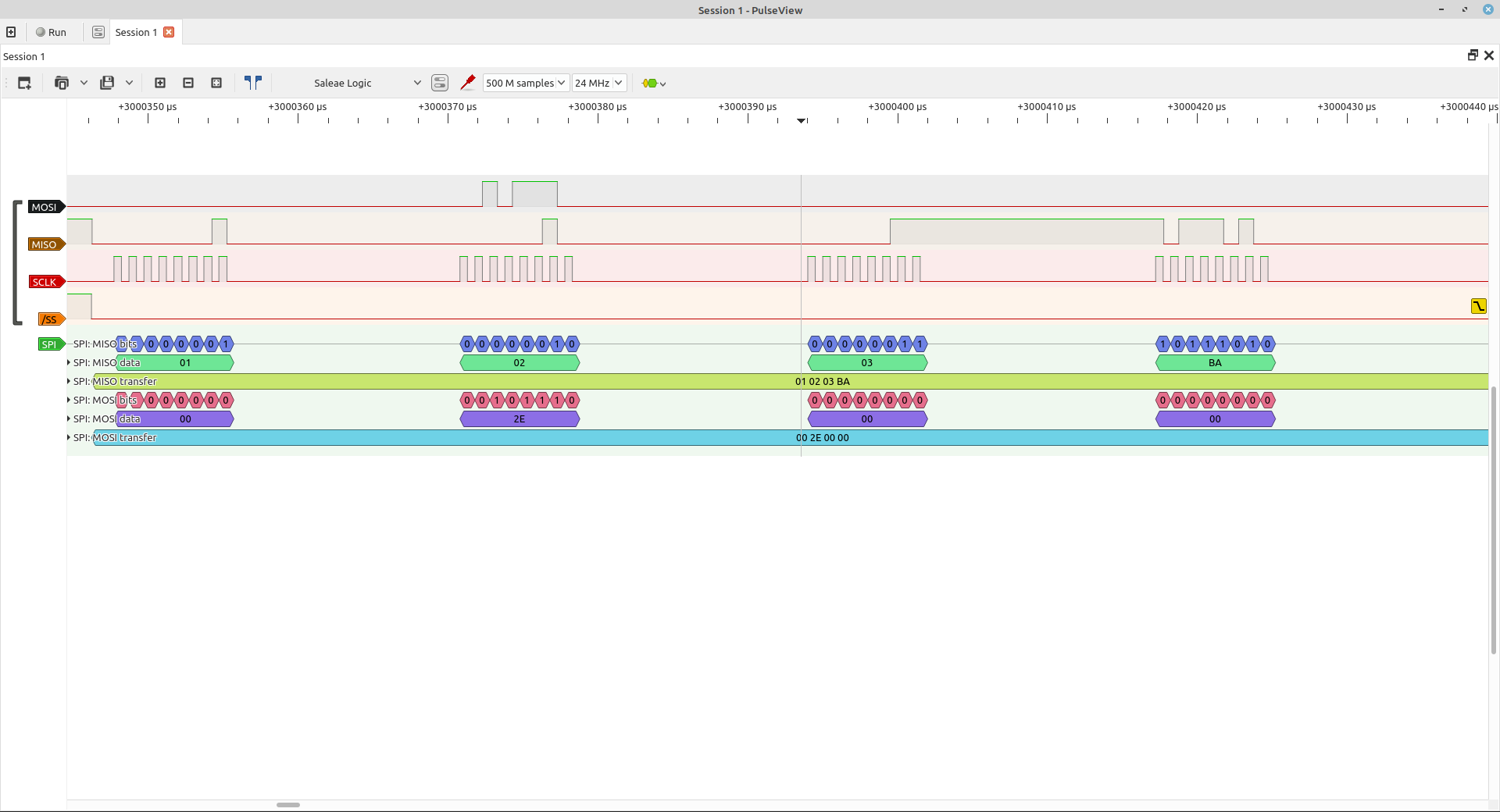Close the Session 1 dock panel

click(x=1489, y=55)
